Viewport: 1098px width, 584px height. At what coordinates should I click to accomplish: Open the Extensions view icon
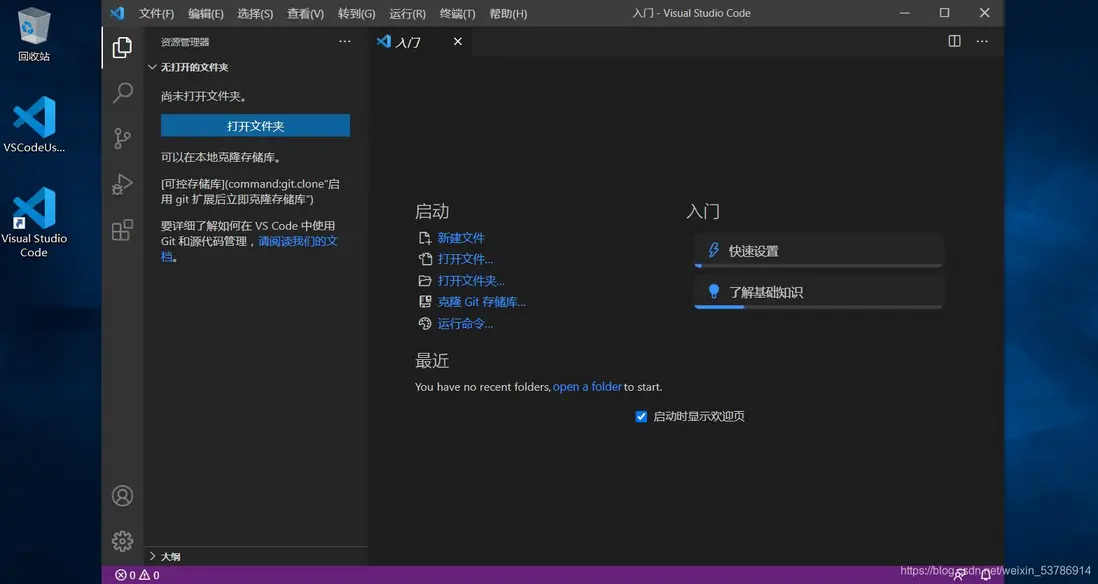click(122, 231)
